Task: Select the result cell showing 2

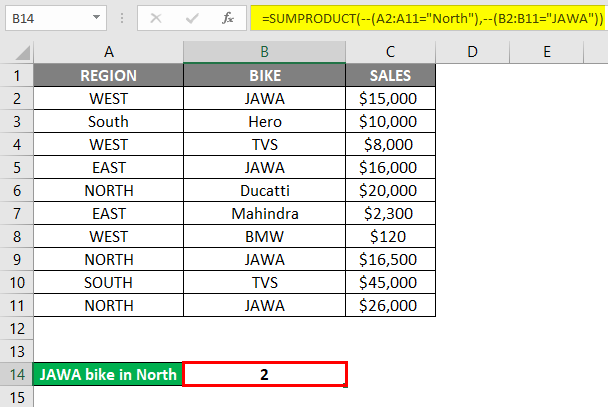Action: click(x=264, y=374)
